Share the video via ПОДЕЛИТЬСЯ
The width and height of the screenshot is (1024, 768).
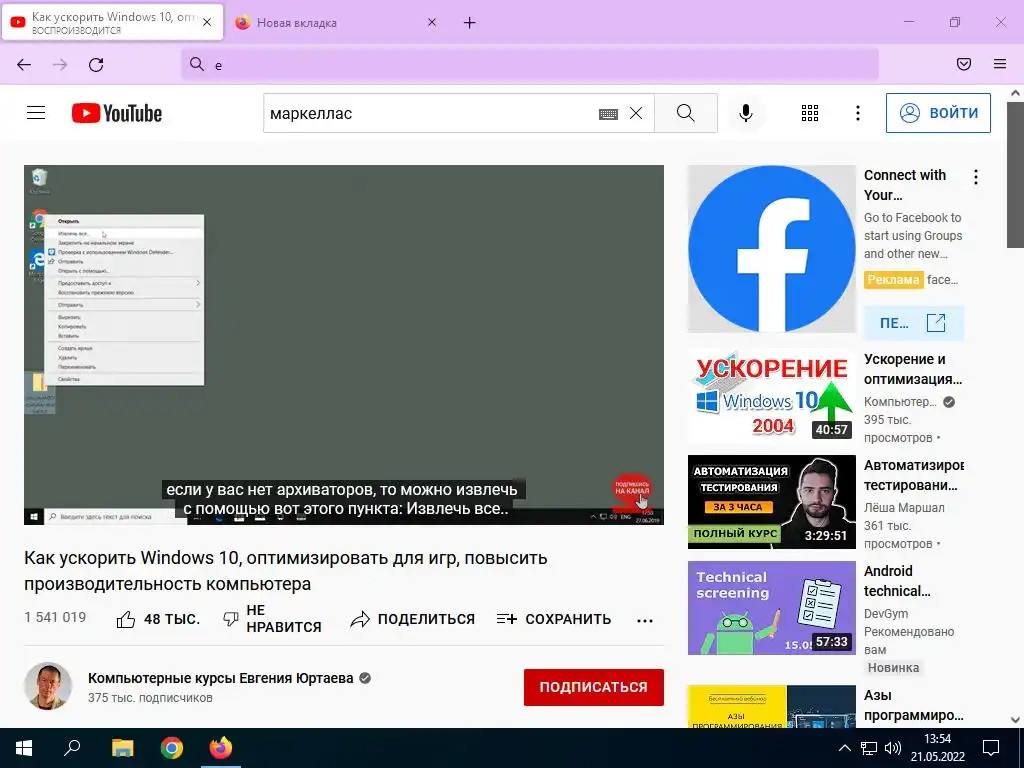(412, 618)
